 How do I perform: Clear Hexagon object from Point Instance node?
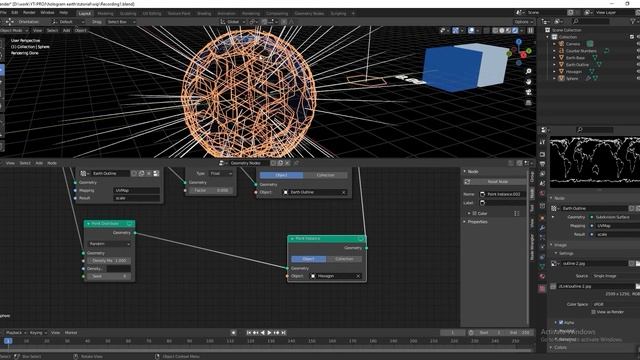[358, 276]
